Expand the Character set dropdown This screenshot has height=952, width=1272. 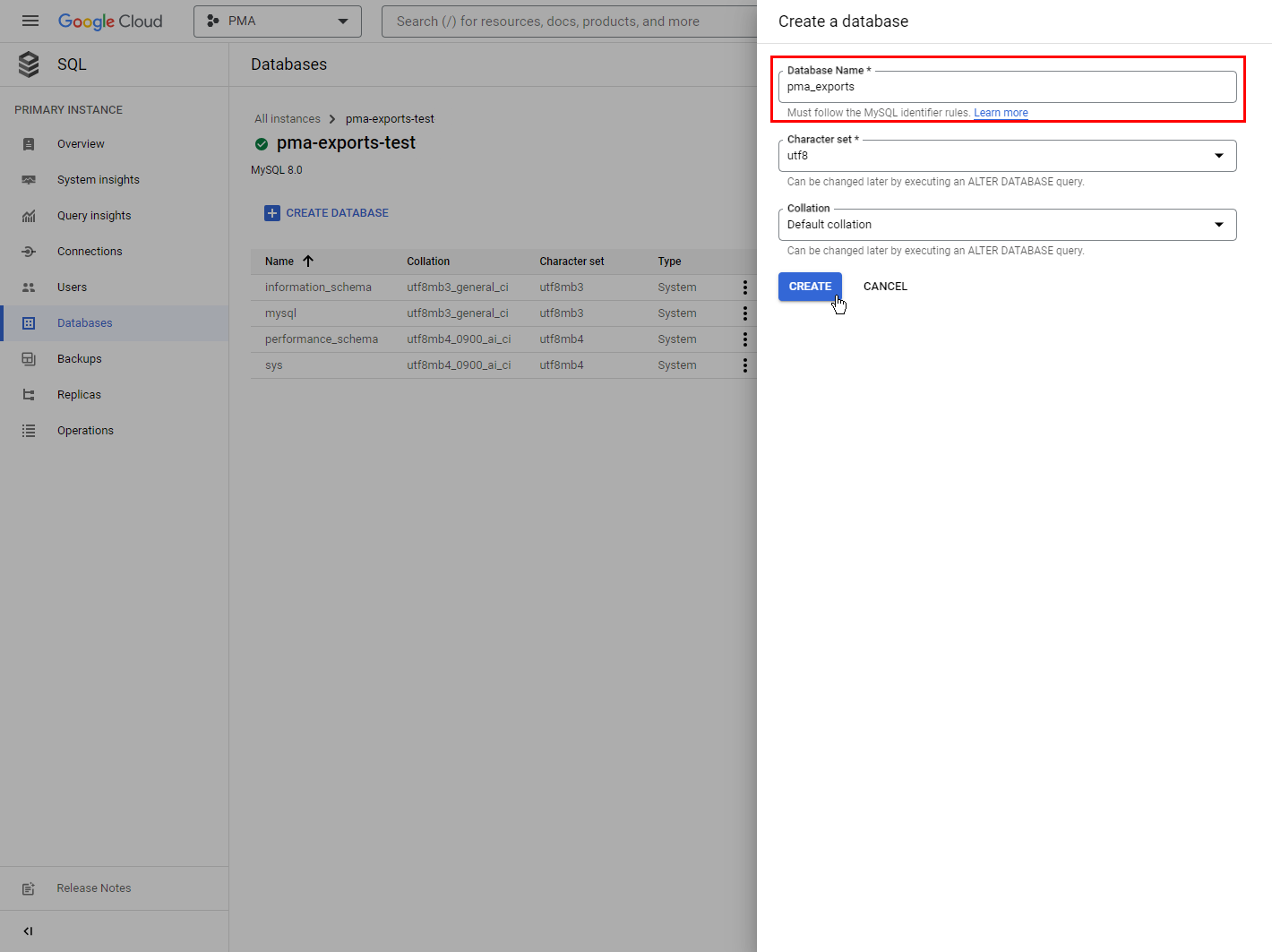(1007, 156)
